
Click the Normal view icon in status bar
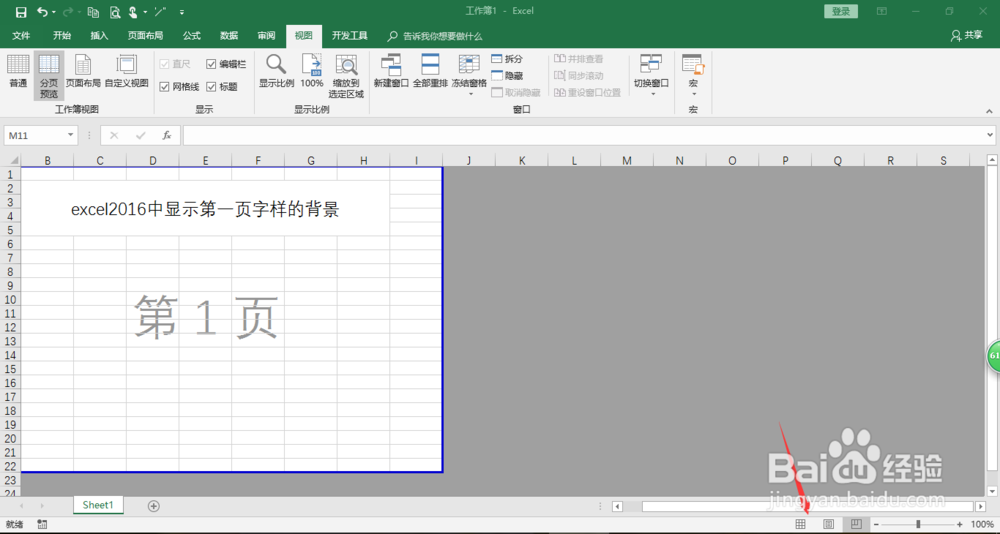point(800,524)
